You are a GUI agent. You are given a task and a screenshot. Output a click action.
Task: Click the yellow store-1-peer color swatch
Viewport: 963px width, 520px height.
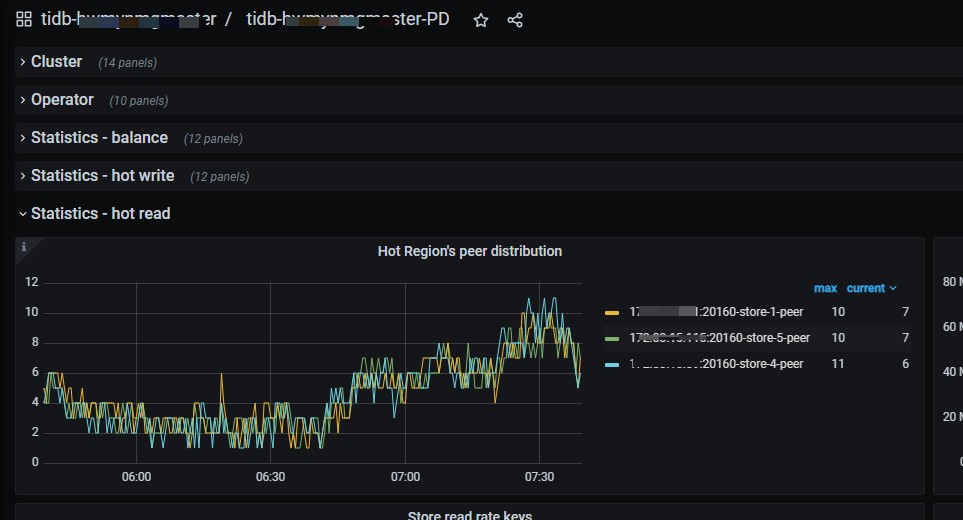[x=613, y=312]
